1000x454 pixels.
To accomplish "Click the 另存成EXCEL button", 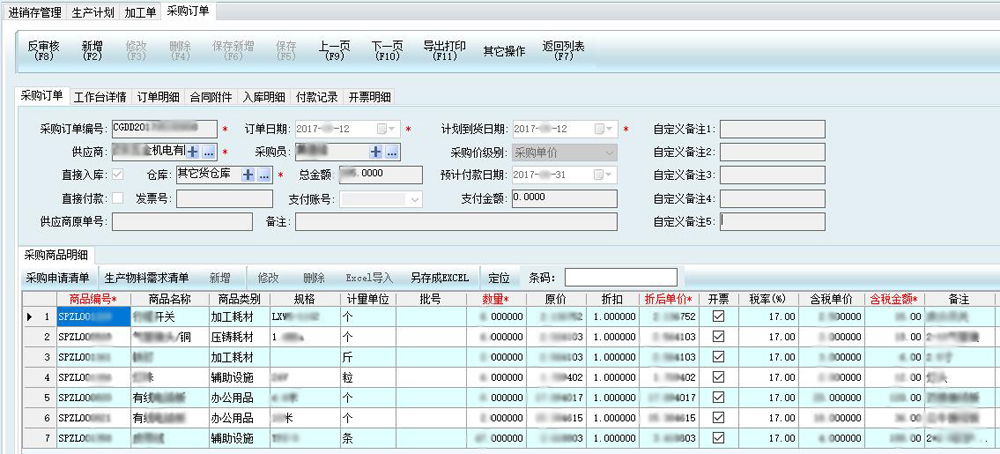I will coord(439,278).
